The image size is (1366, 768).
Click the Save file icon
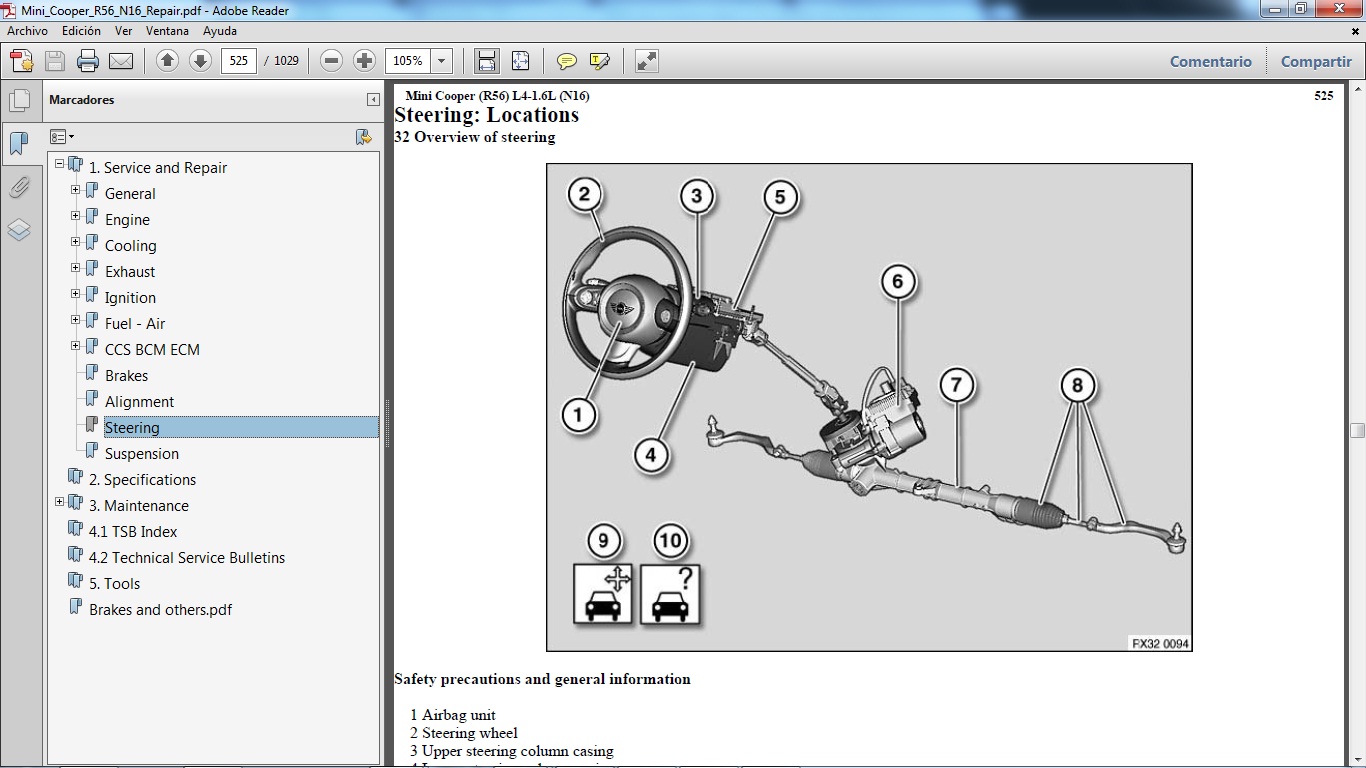[55, 61]
